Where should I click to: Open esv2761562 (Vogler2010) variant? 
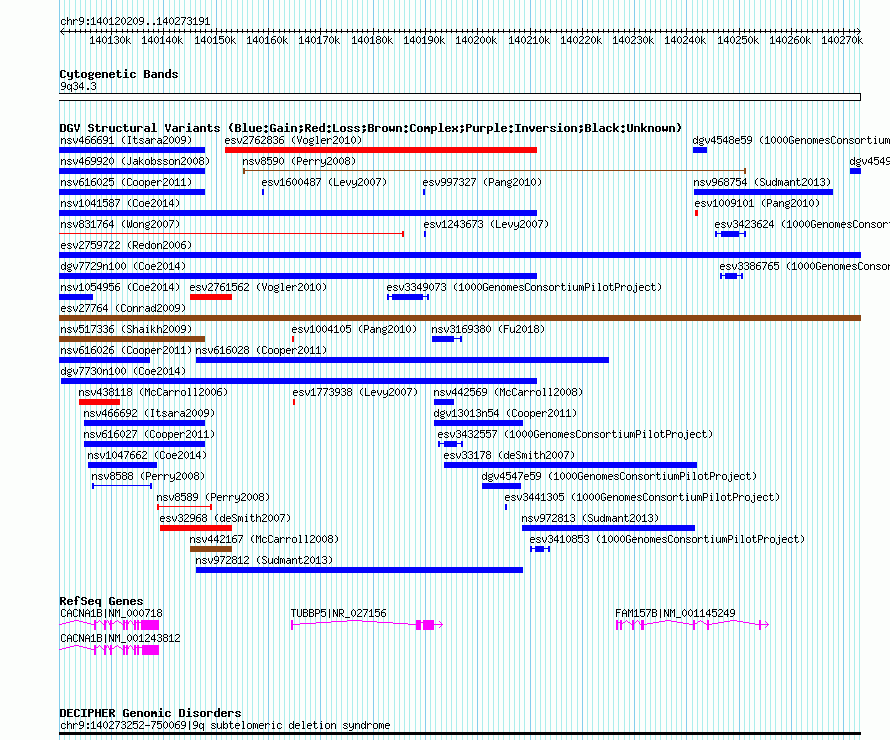pyautogui.click(x=258, y=287)
